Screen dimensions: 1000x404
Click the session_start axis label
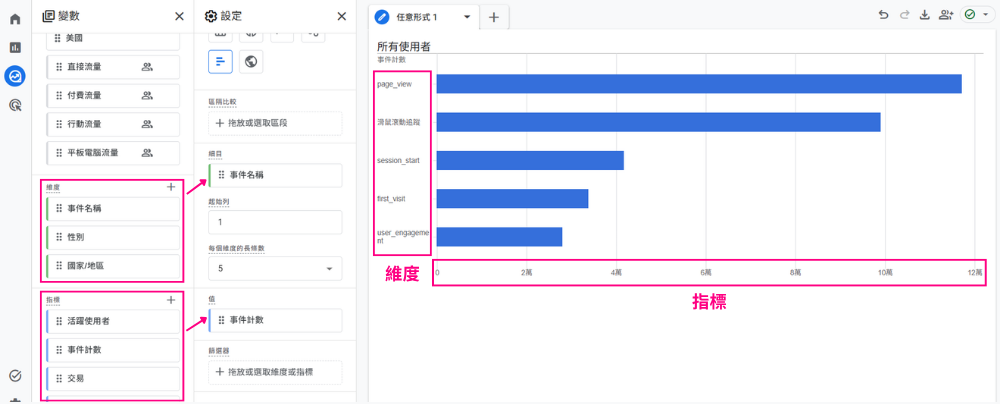coord(398,161)
